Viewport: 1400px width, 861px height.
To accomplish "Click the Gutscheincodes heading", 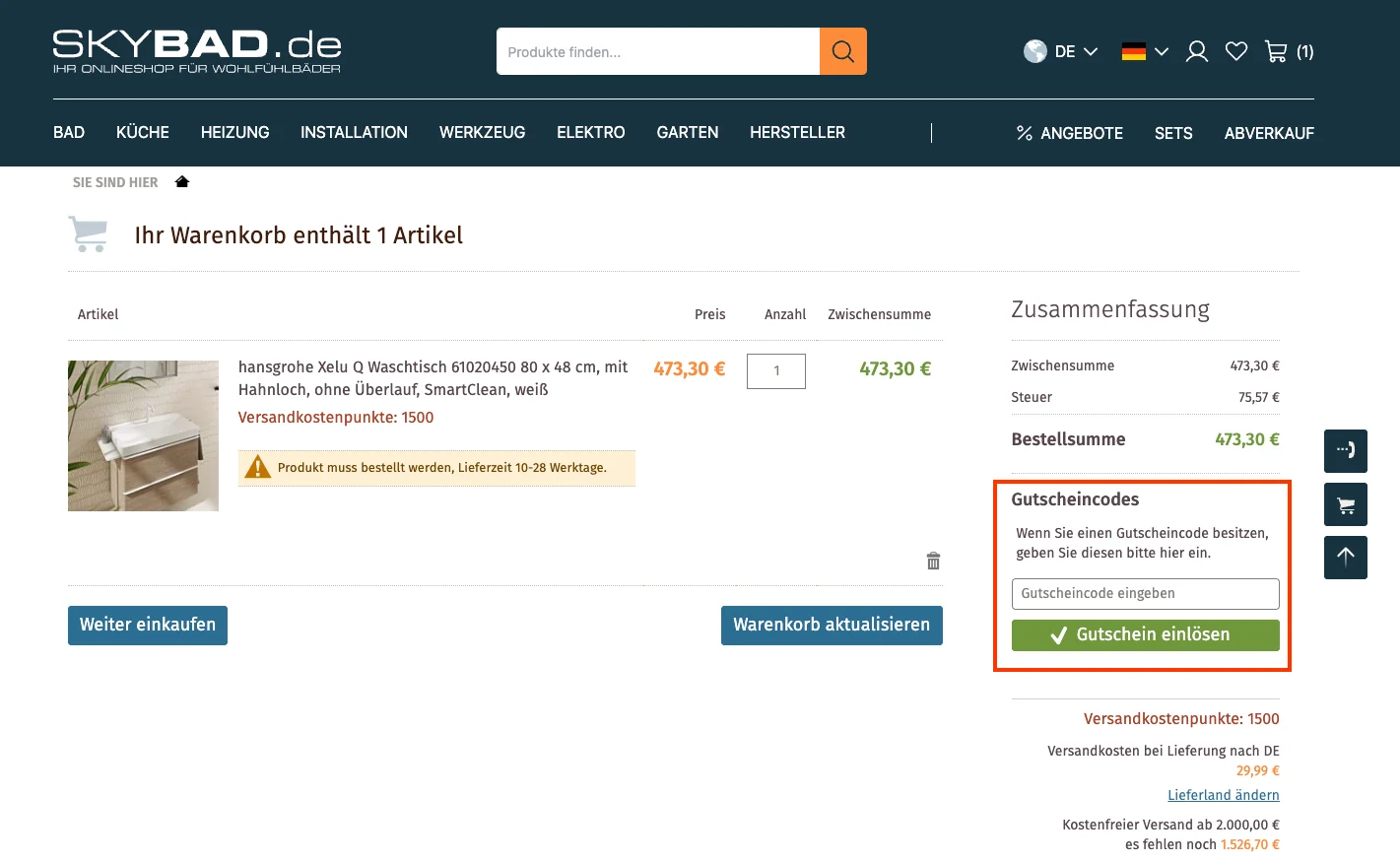I will click(x=1075, y=499).
